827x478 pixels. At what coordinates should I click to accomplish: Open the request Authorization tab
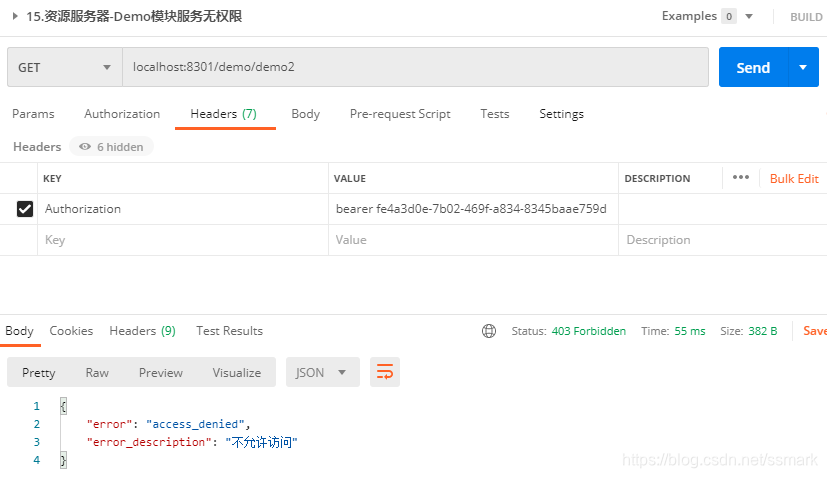[x=122, y=114]
